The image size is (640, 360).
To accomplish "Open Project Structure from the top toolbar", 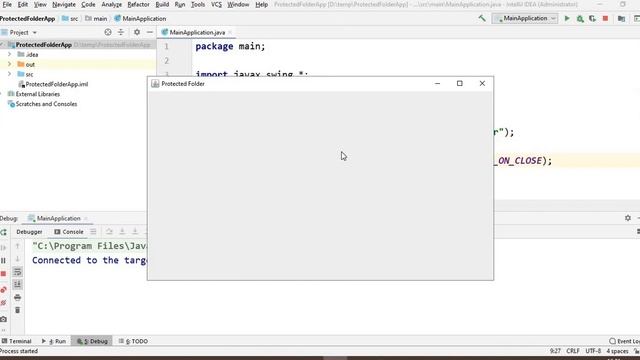I will coord(621,18).
